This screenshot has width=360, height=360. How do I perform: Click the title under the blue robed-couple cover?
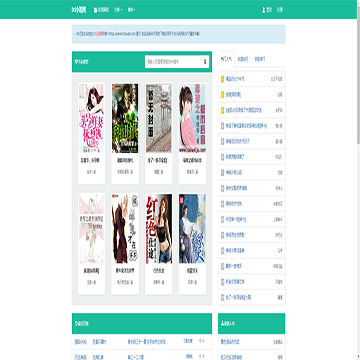(192, 271)
